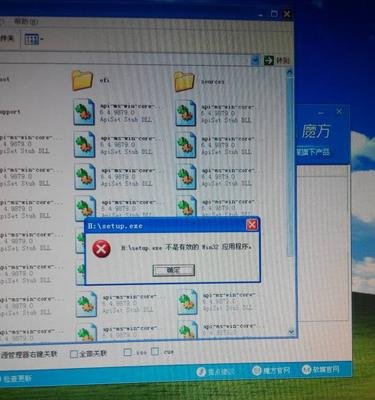This screenshot has height=400, width=375.
Task: Click the Explorer file list scroll-up arrow
Action: coord(290,73)
